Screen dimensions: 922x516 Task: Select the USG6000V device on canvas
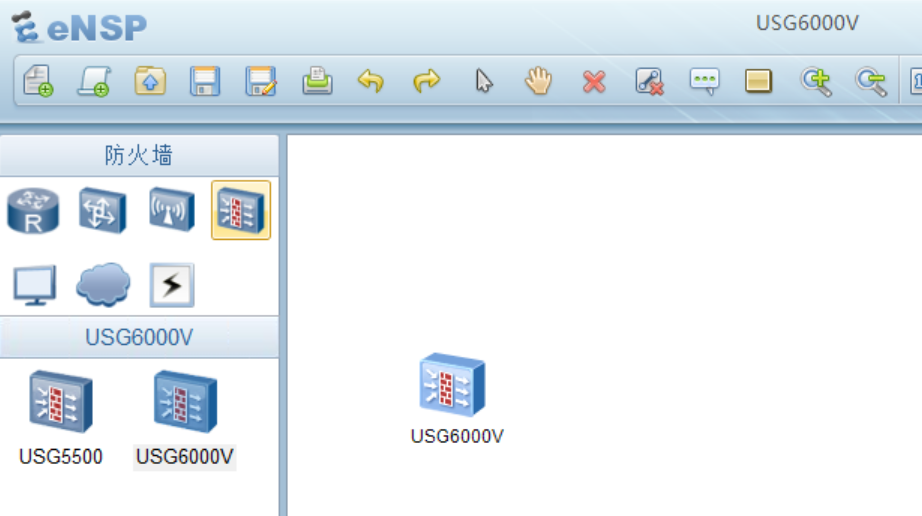[452, 384]
